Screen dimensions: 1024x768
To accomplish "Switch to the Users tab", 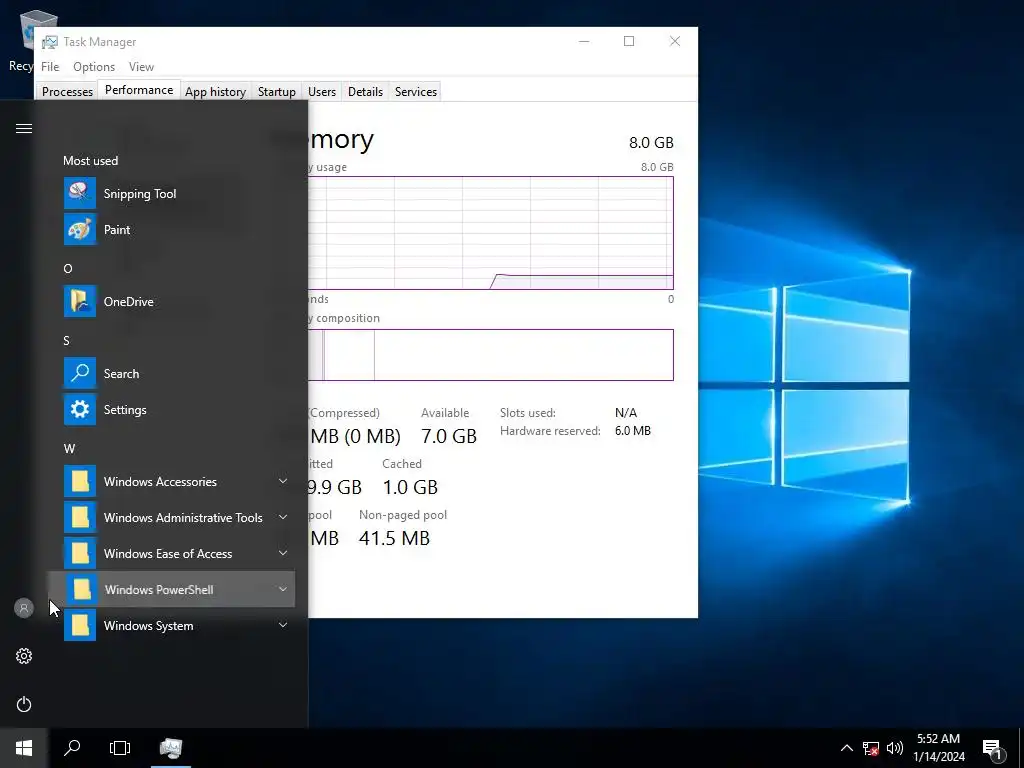I will 322,91.
